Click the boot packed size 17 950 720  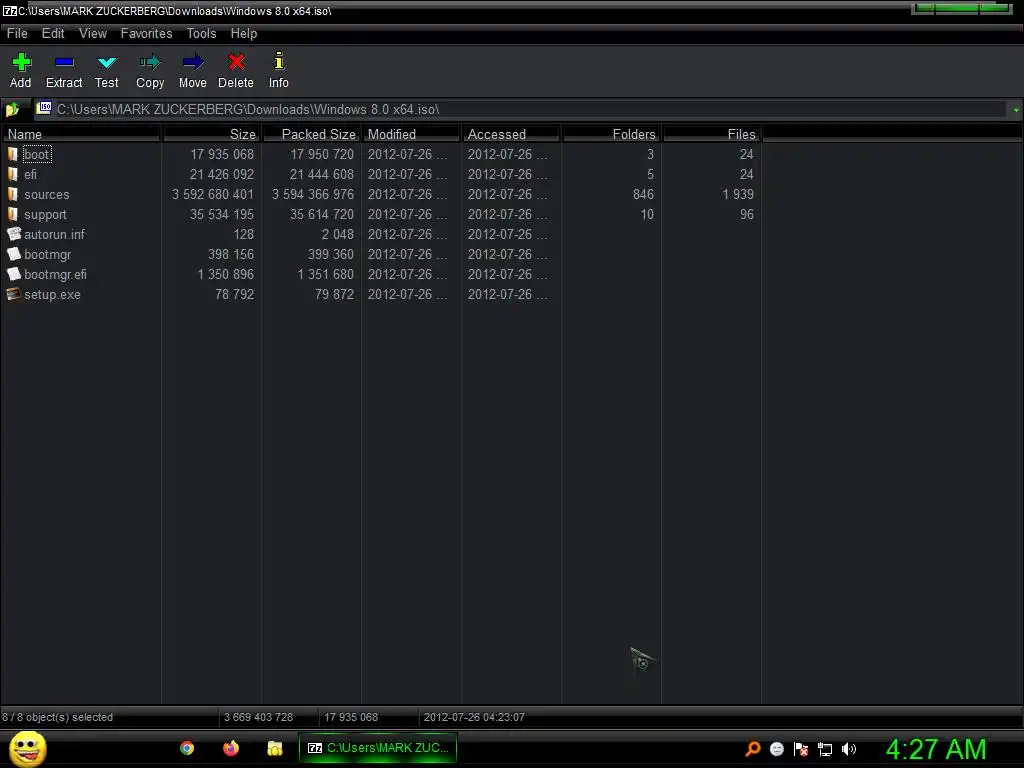[322, 154]
